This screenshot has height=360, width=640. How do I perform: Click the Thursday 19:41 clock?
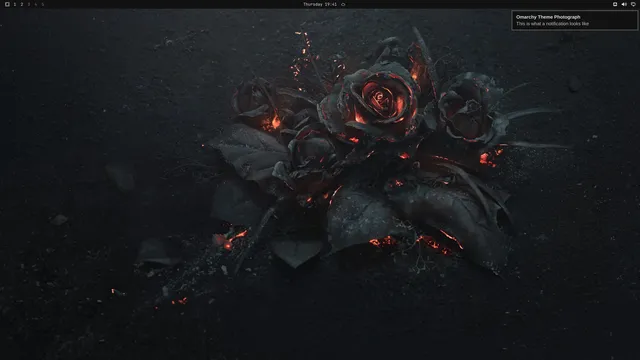coord(320,4)
